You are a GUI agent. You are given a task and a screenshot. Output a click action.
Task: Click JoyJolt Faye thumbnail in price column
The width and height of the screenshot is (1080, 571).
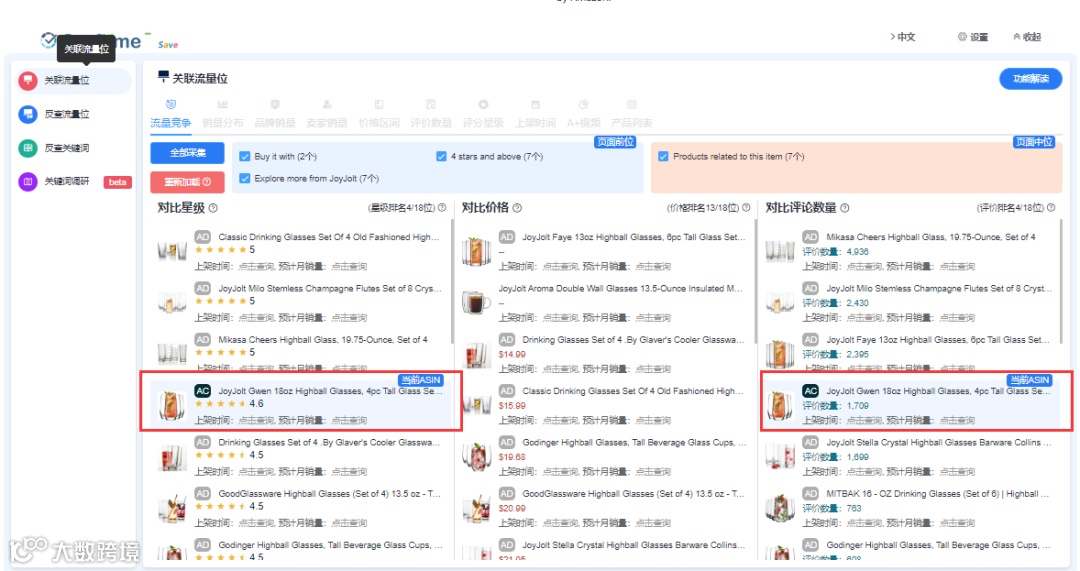tap(476, 251)
